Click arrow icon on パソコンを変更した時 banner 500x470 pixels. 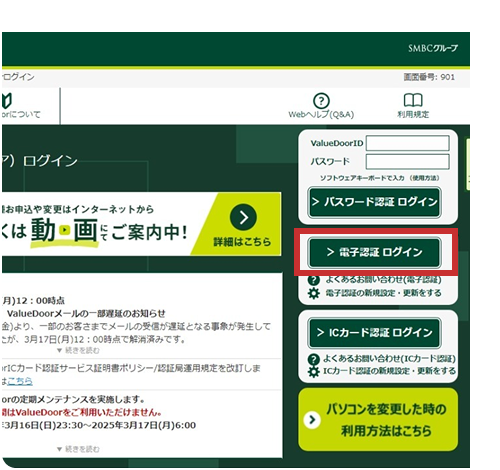point(312,420)
